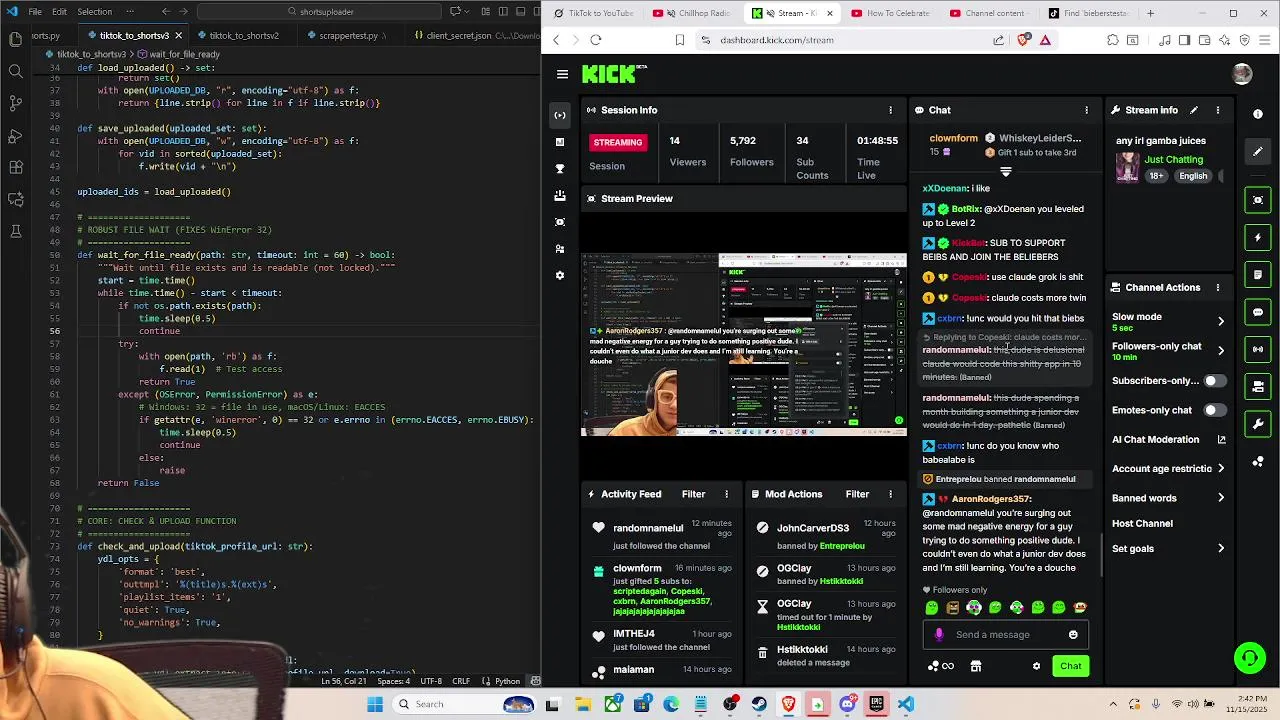Open chat settings gear beside Chat button
Screen dimensions: 1280x720
pos(1036,666)
